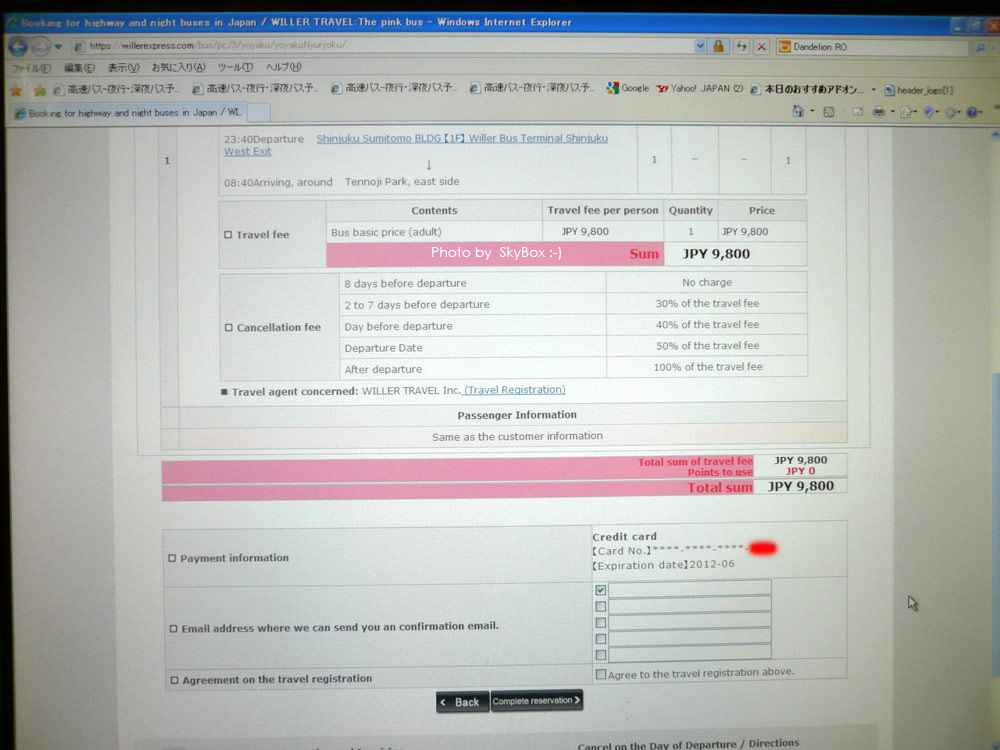Stop loading with the red X icon

761,47
